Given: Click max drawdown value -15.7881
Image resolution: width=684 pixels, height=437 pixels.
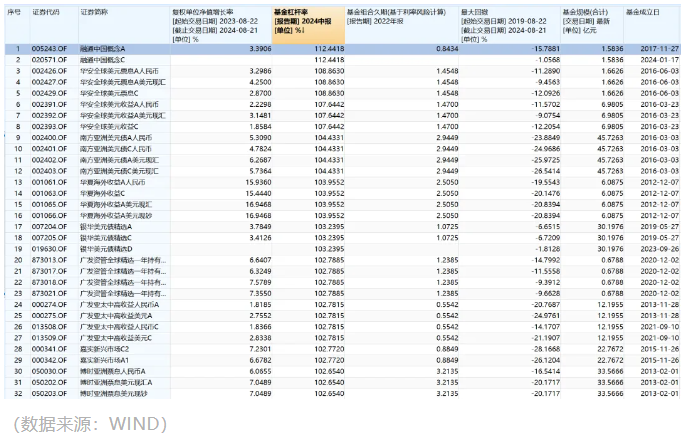Looking at the screenshot, I should pos(546,49).
